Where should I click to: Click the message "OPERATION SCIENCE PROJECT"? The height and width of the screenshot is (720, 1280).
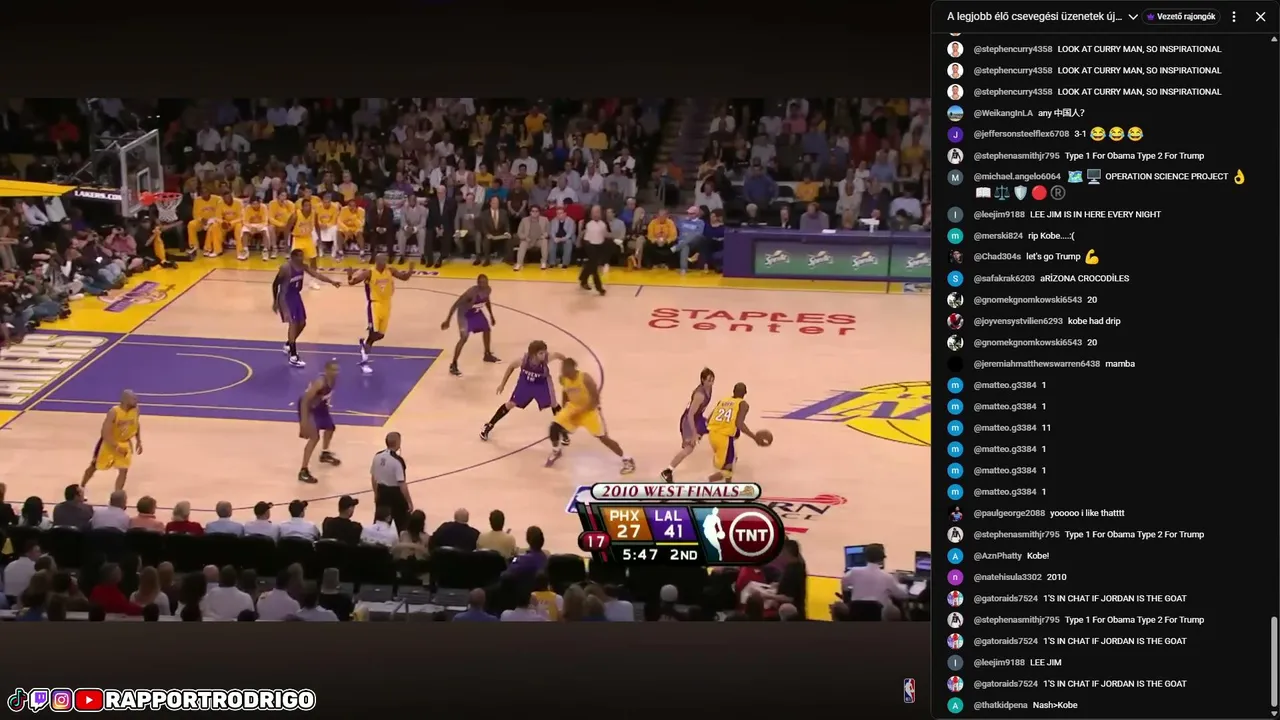coord(1167,177)
